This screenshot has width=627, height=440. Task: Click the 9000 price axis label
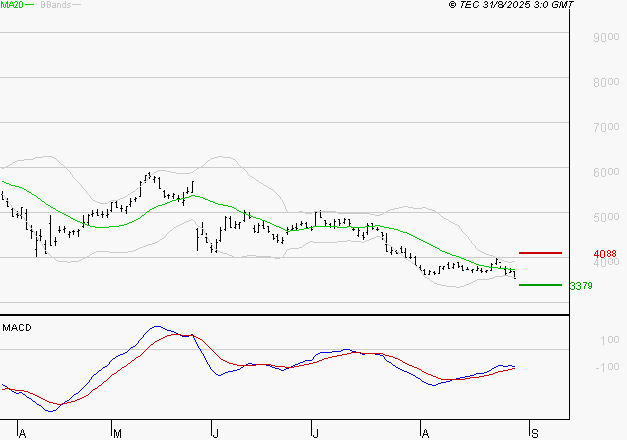tap(606, 37)
